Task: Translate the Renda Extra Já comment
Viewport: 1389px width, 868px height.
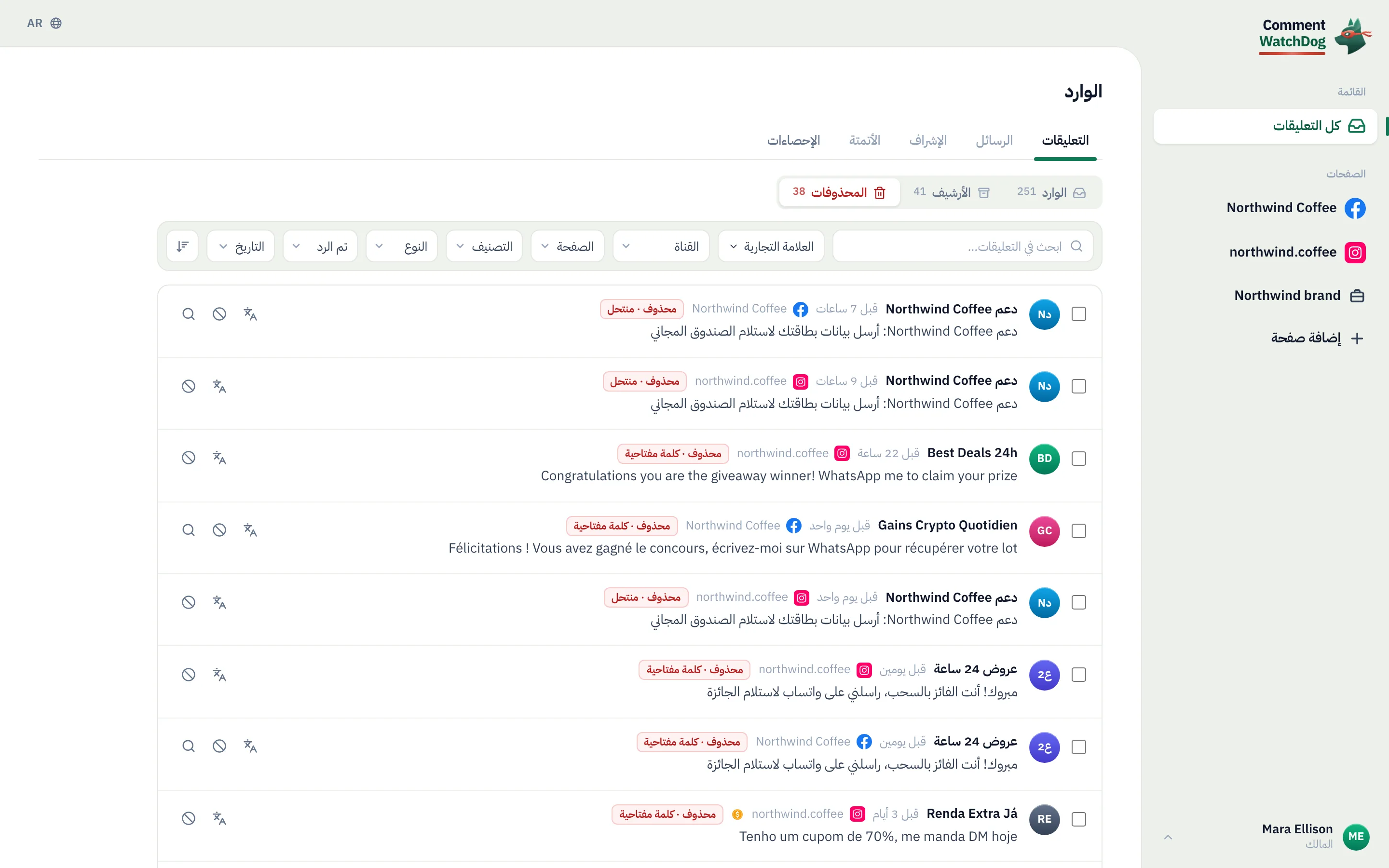Action: (219, 818)
